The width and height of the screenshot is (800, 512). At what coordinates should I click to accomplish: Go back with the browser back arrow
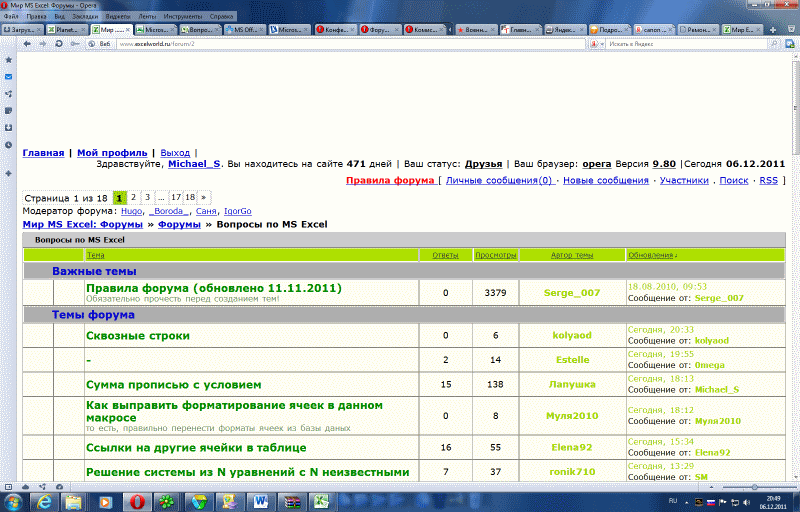click(27, 44)
